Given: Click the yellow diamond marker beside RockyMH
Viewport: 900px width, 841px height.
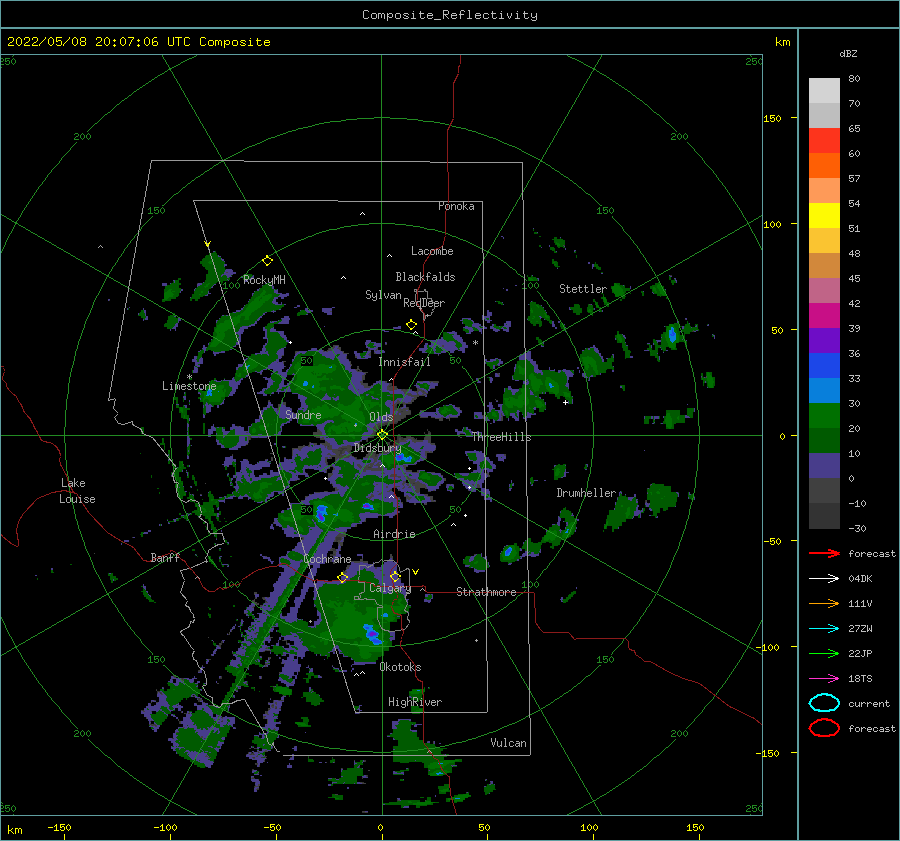Looking at the screenshot, I should [x=267, y=261].
